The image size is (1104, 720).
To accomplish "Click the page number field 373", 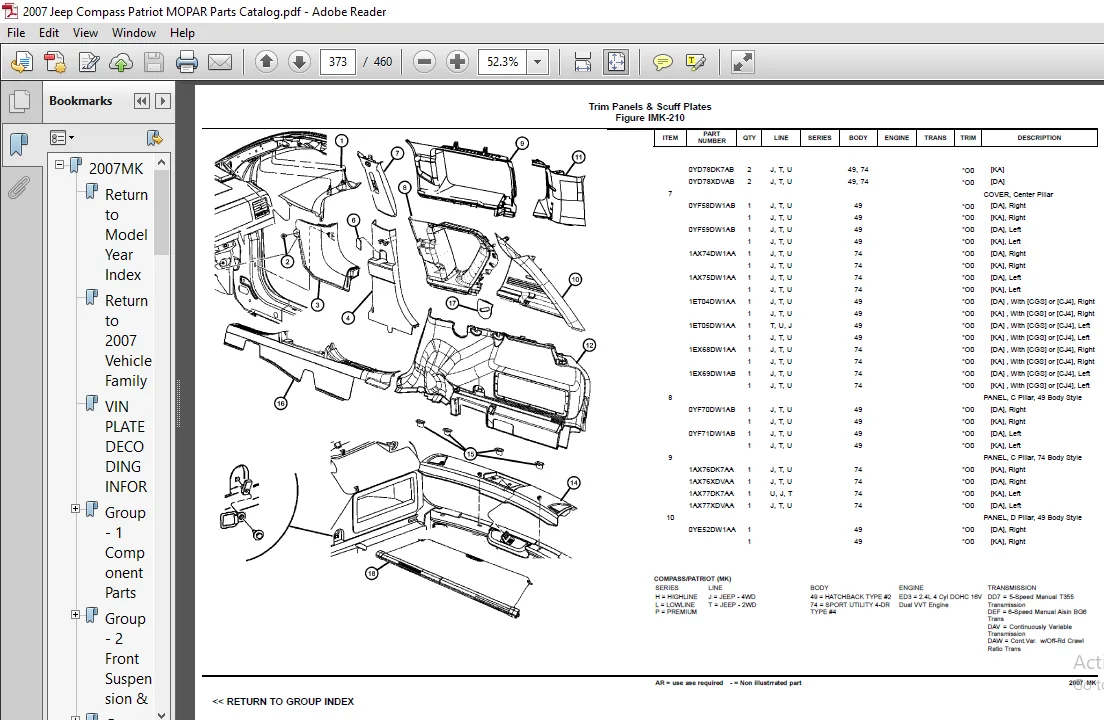I will [338, 62].
